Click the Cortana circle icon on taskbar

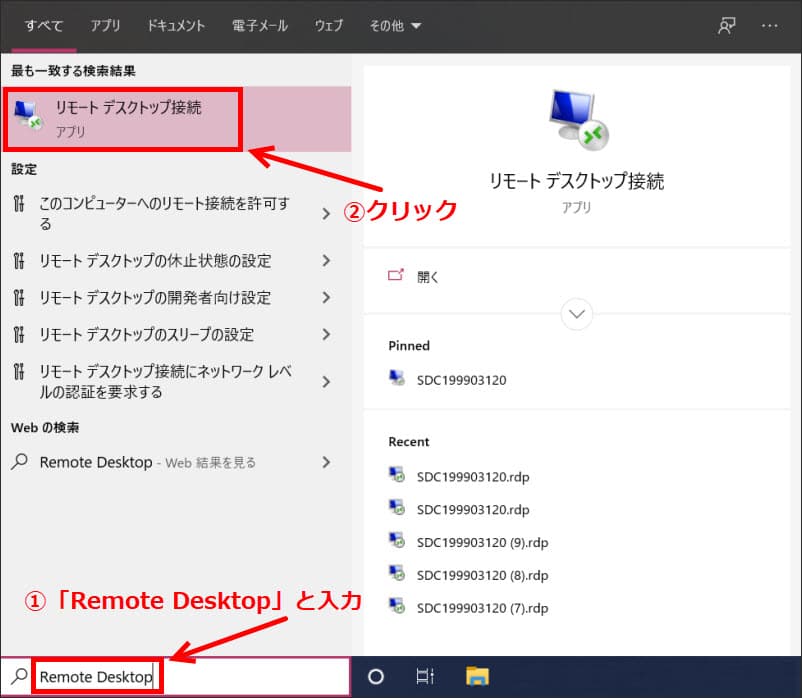[376, 677]
